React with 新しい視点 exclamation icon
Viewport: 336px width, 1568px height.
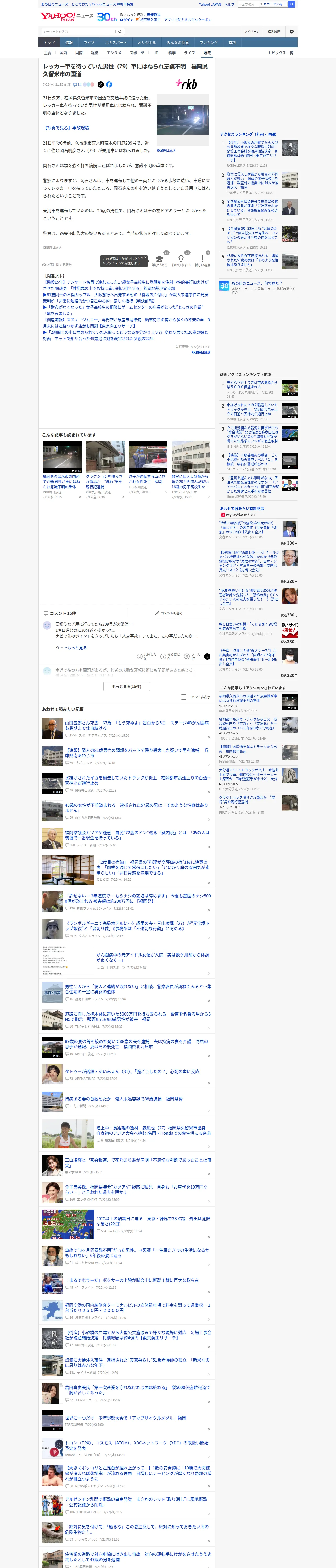[x=203, y=259]
